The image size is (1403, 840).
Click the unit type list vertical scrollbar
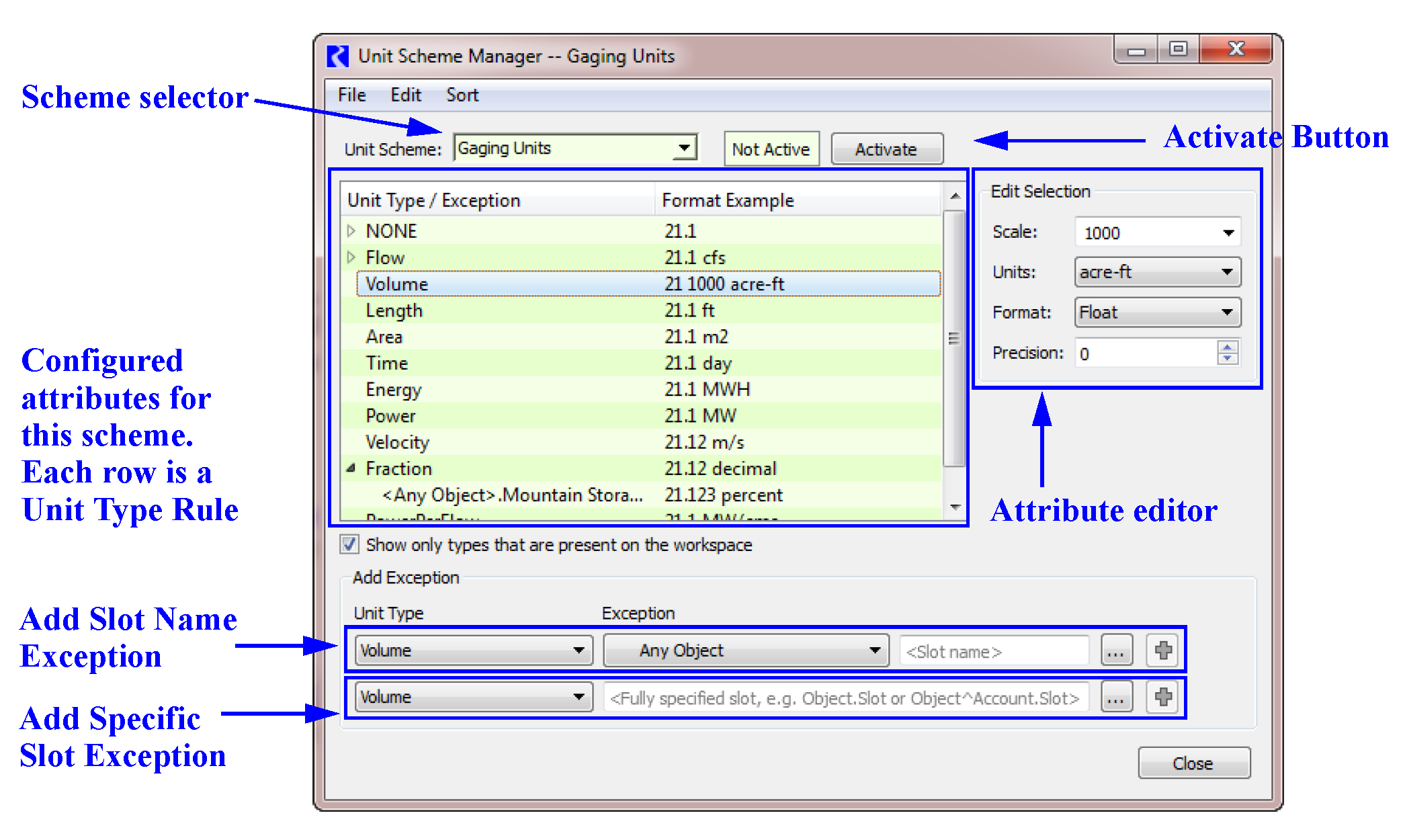[x=954, y=338]
